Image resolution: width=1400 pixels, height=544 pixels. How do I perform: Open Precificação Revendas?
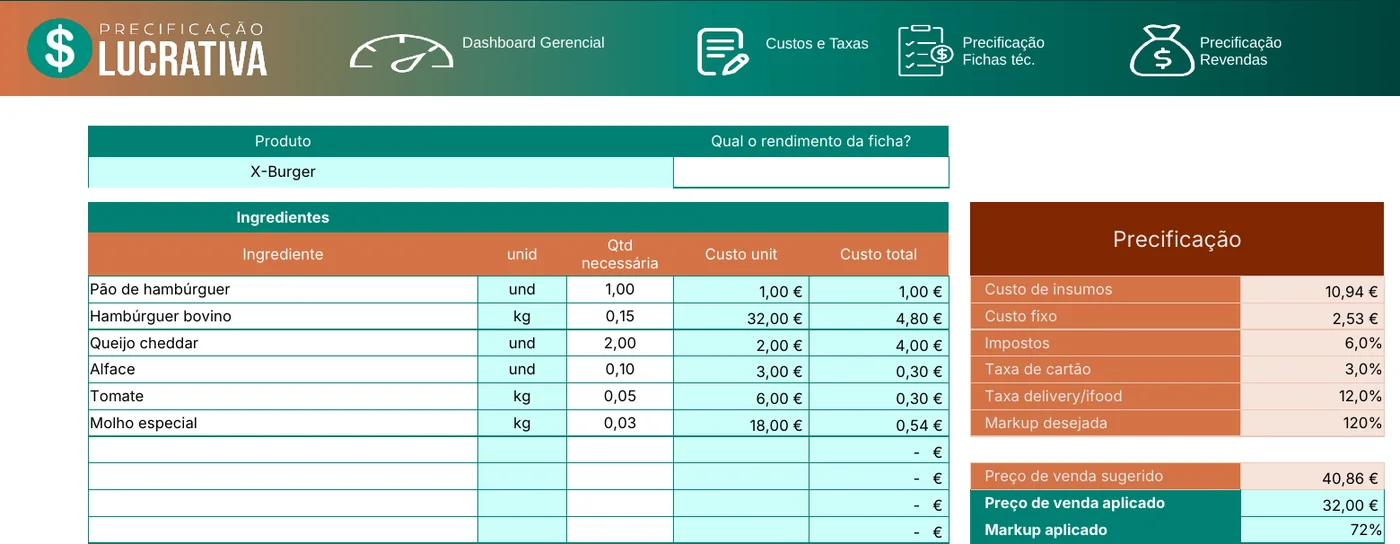tap(1240, 51)
